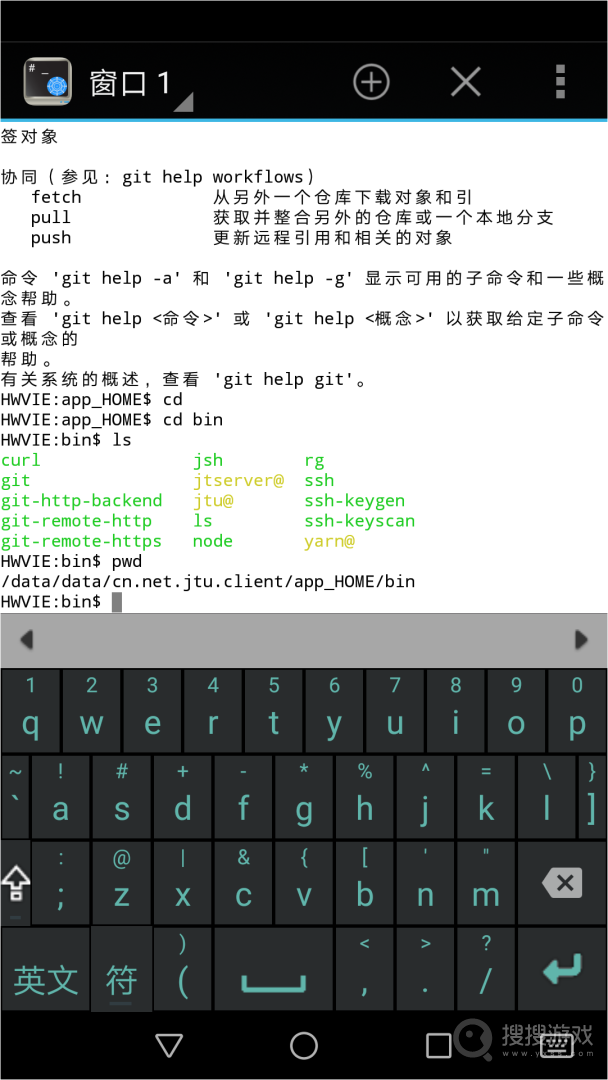Viewport: 608px width, 1080px height.
Task: Tap the jtserver@ entry in listing
Action: click(x=238, y=481)
